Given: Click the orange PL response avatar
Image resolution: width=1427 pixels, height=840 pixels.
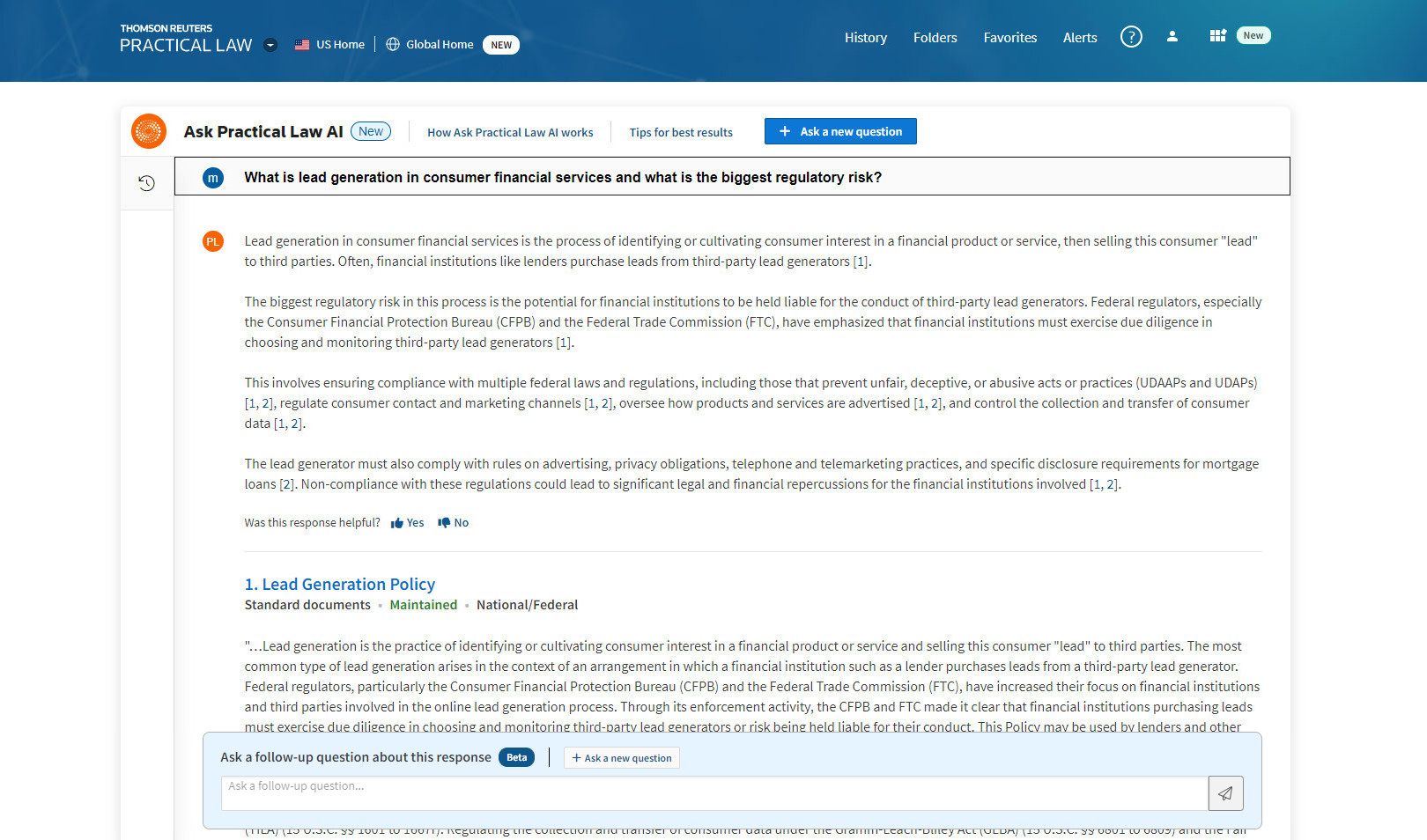Looking at the screenshot, I should click(213, 241).
